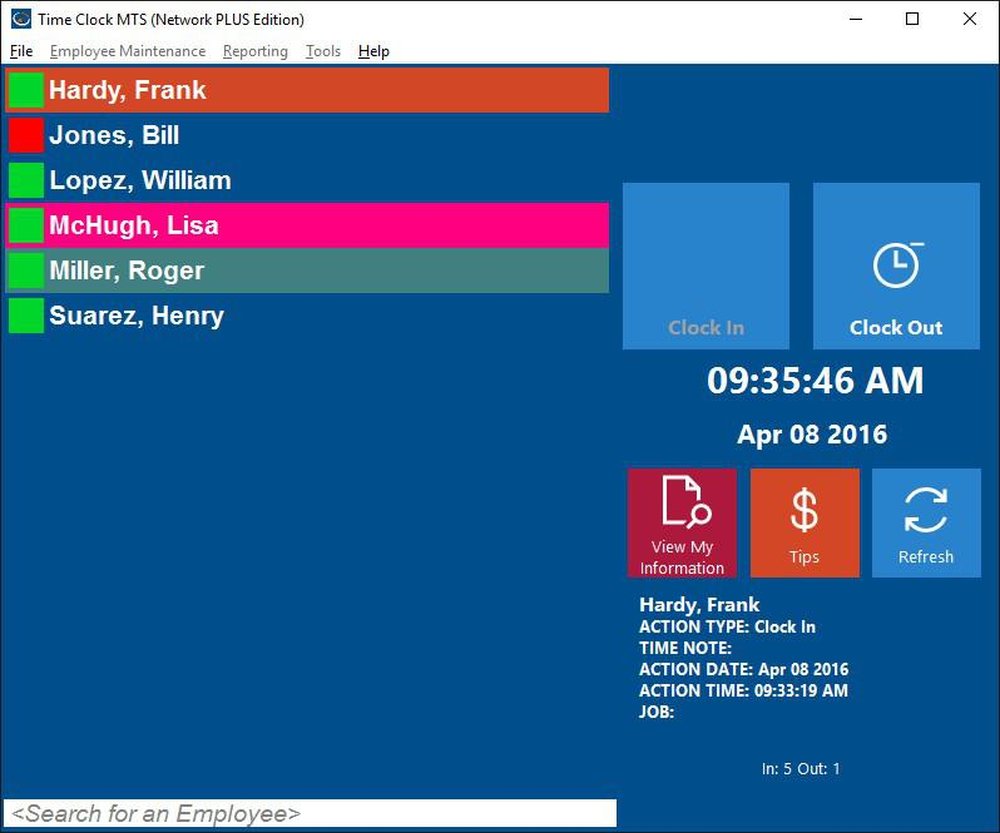
Task: Click the Time Clock MTS app icon
Action: [21, 18]
